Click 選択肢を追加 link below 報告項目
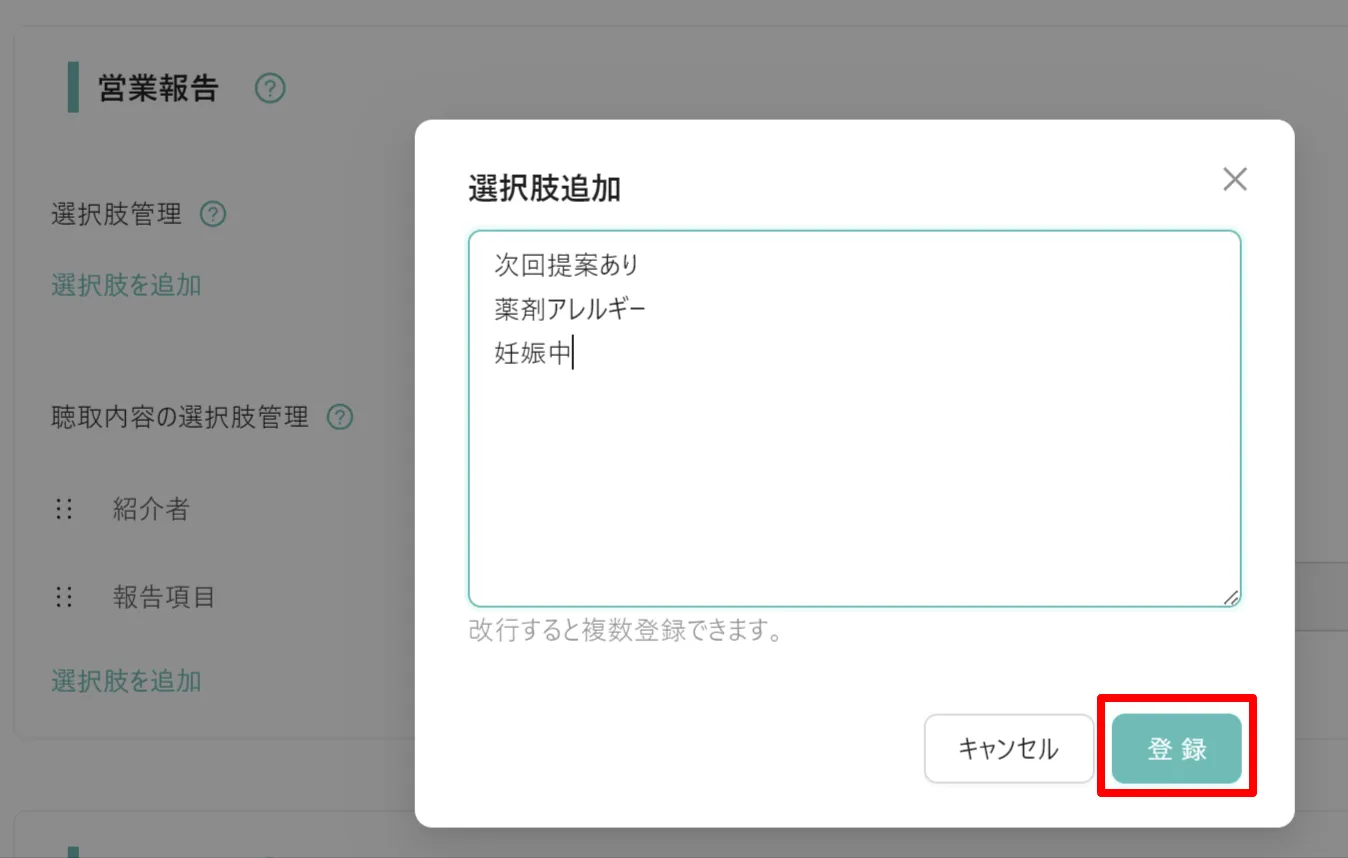The height and width of the screenshot is (858, 1348). coord(126,681)
